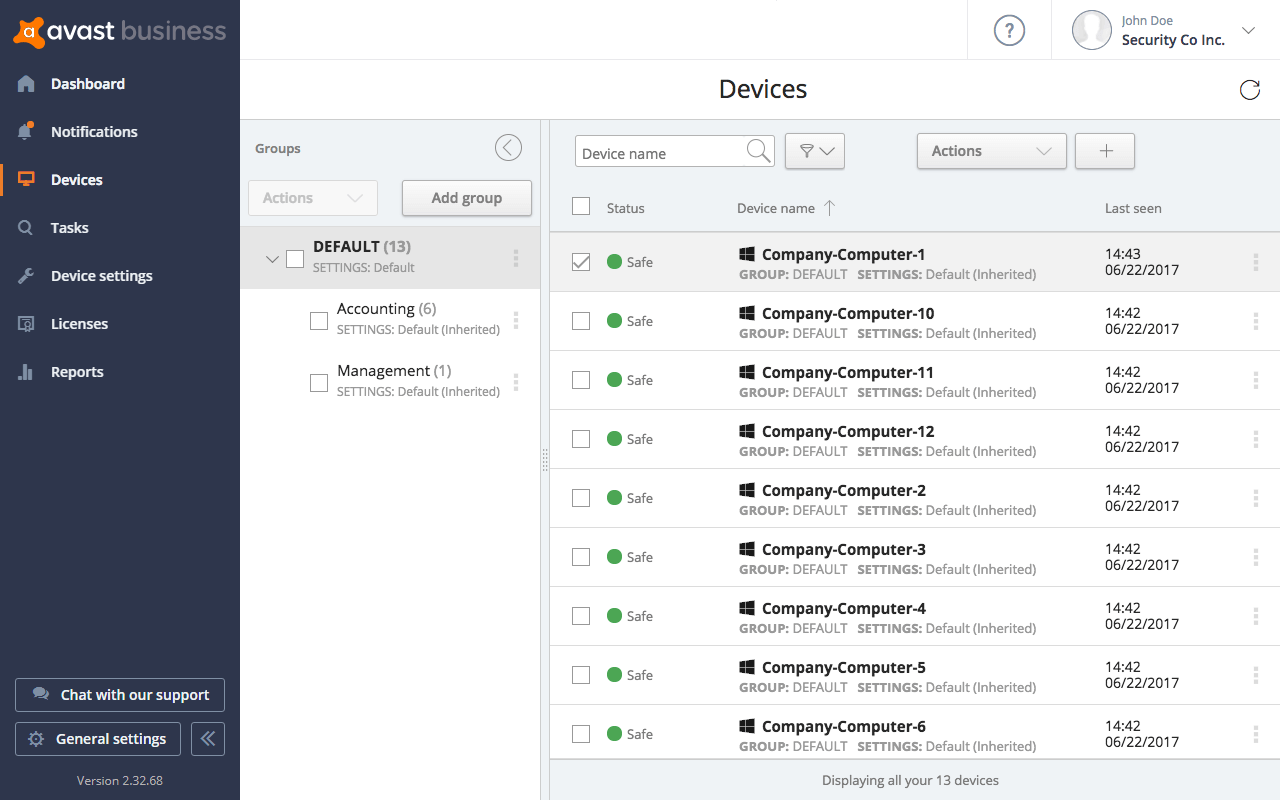Viewport: 1280px width, 800px height.
Task: Switch to the Devices sidebar section
Action: tap(77, 179)
